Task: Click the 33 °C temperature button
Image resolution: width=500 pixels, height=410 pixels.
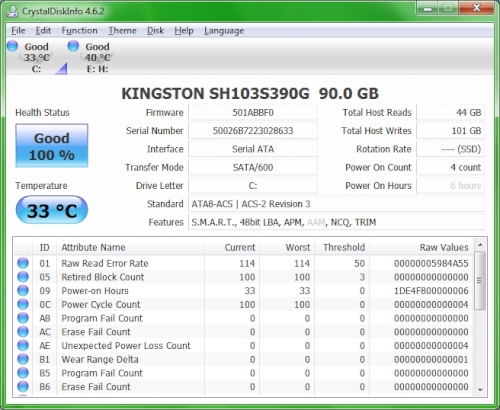Action: tap(52, 210)
